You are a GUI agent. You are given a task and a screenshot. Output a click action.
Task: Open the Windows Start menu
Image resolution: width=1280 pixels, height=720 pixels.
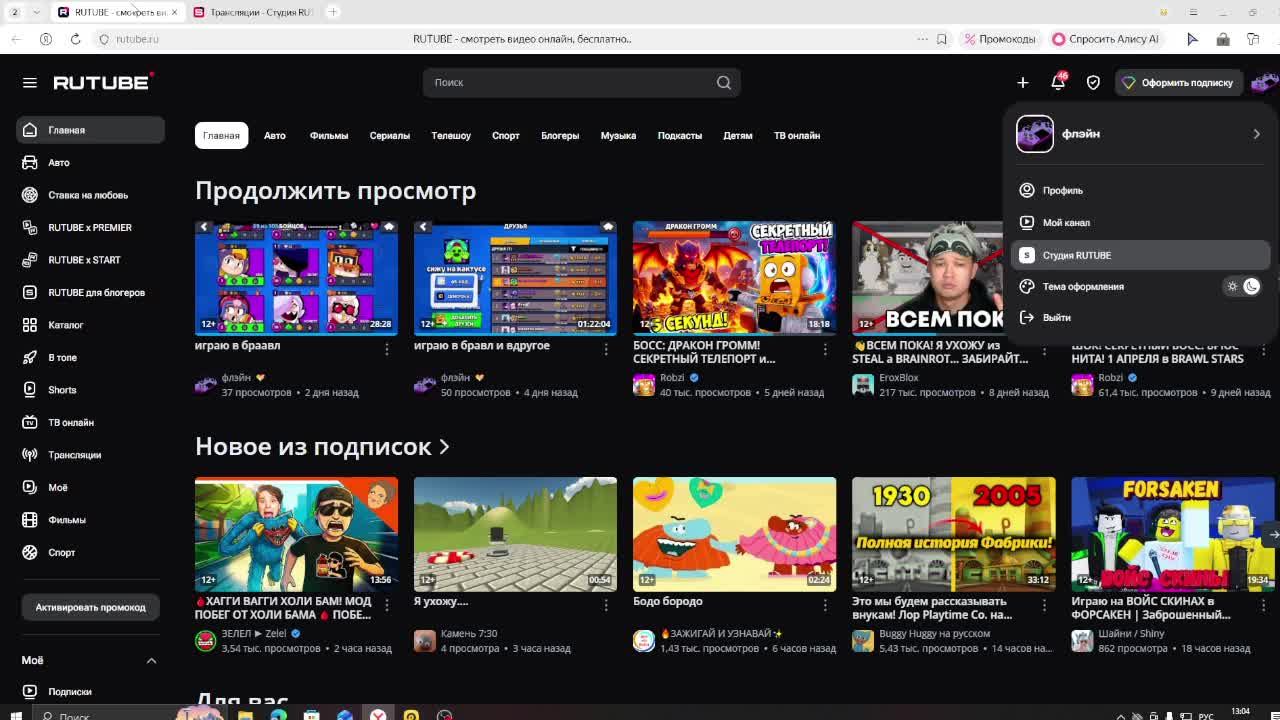(x=16, y=715)
